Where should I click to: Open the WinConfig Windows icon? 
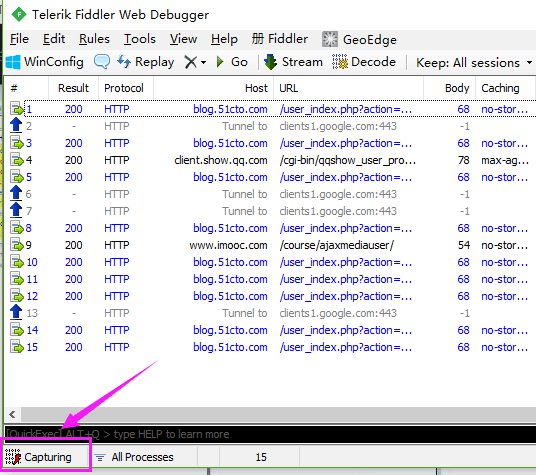pyautogui.click(x=13, y=62)
